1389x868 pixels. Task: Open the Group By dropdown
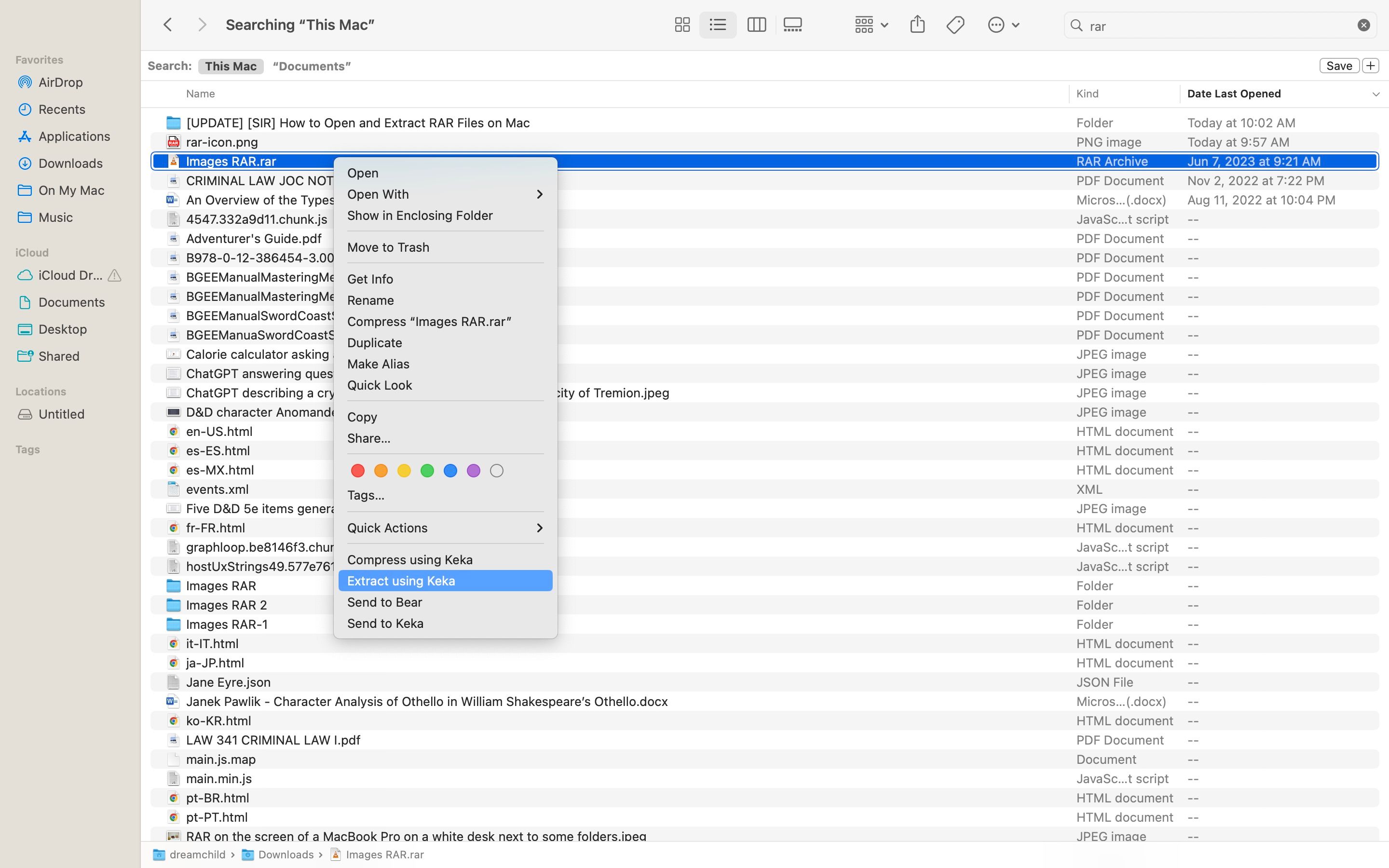coord(871,25)
